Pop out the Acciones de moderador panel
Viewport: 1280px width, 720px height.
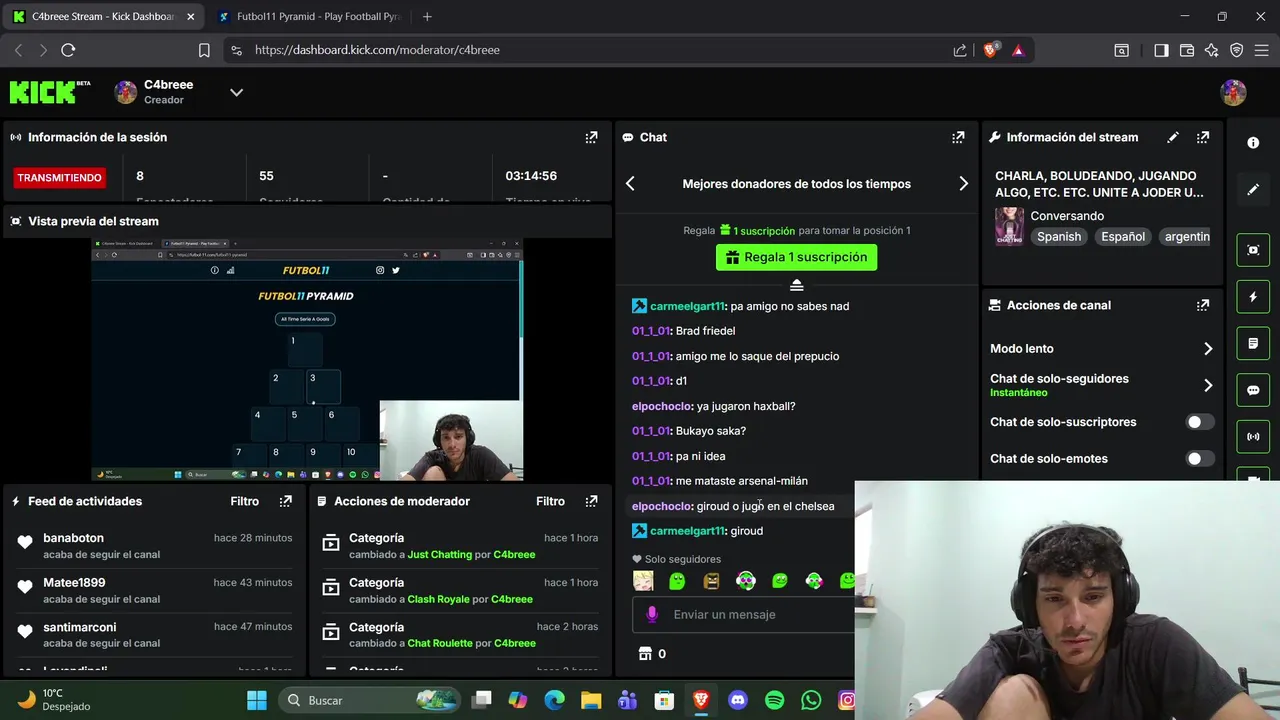point(591,501)
